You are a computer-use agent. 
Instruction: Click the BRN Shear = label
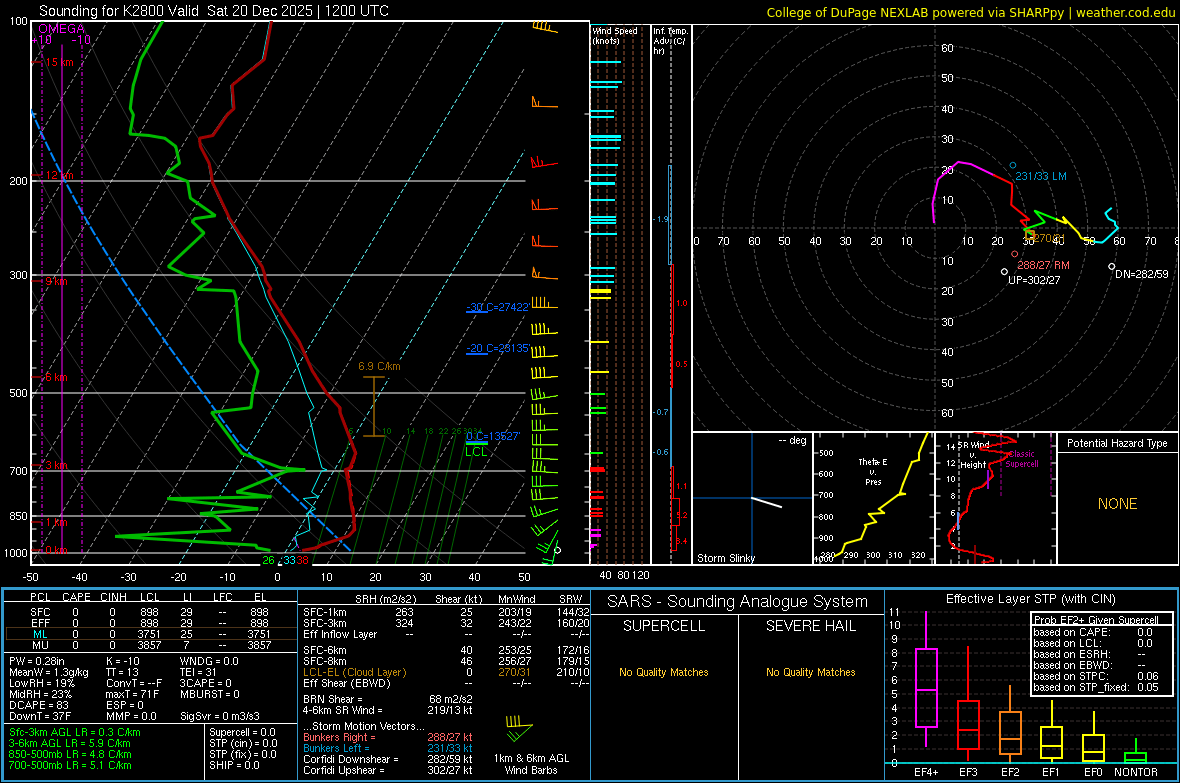pos(333,699)
